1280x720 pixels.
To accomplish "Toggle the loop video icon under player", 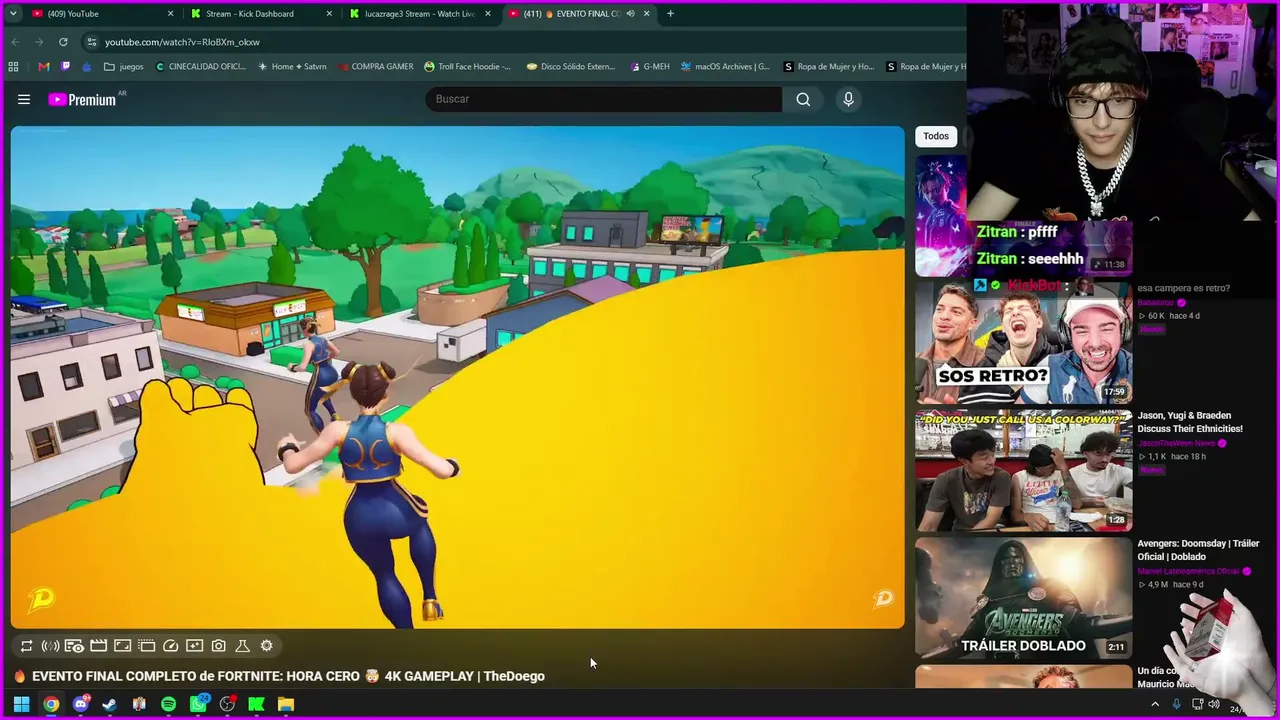I will 27,646.
